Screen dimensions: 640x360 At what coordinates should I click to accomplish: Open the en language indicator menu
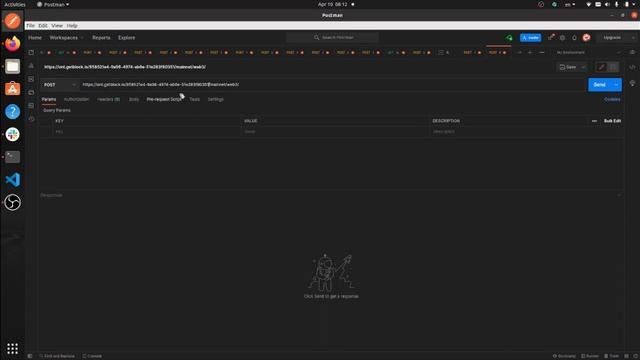570,4
